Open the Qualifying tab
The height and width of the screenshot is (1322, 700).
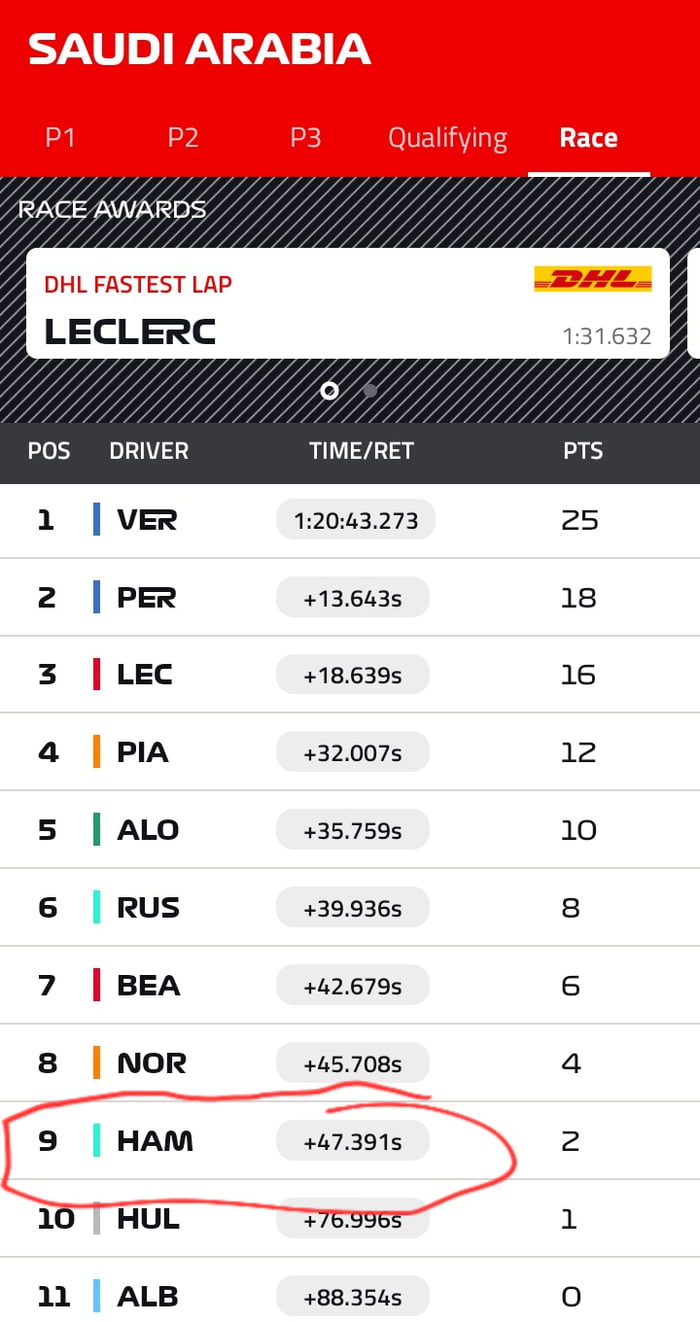point(447,138)
